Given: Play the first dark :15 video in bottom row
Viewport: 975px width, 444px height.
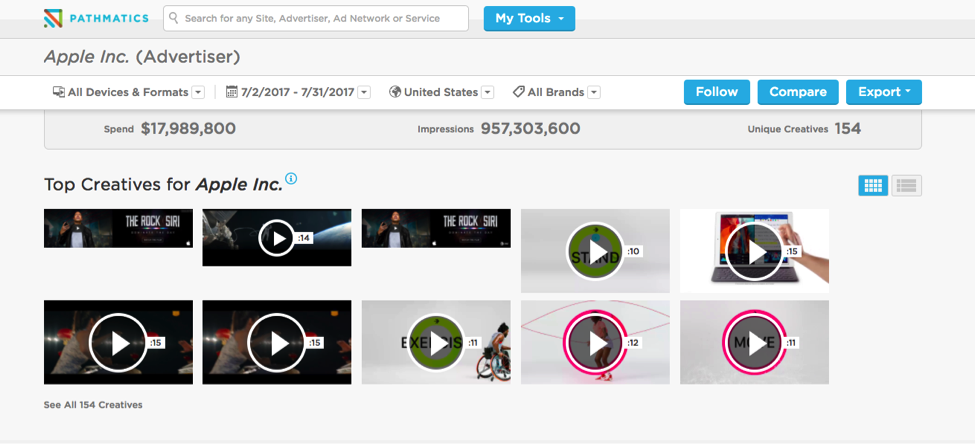Looking at the screenshot, I should (x=118, y=342).
